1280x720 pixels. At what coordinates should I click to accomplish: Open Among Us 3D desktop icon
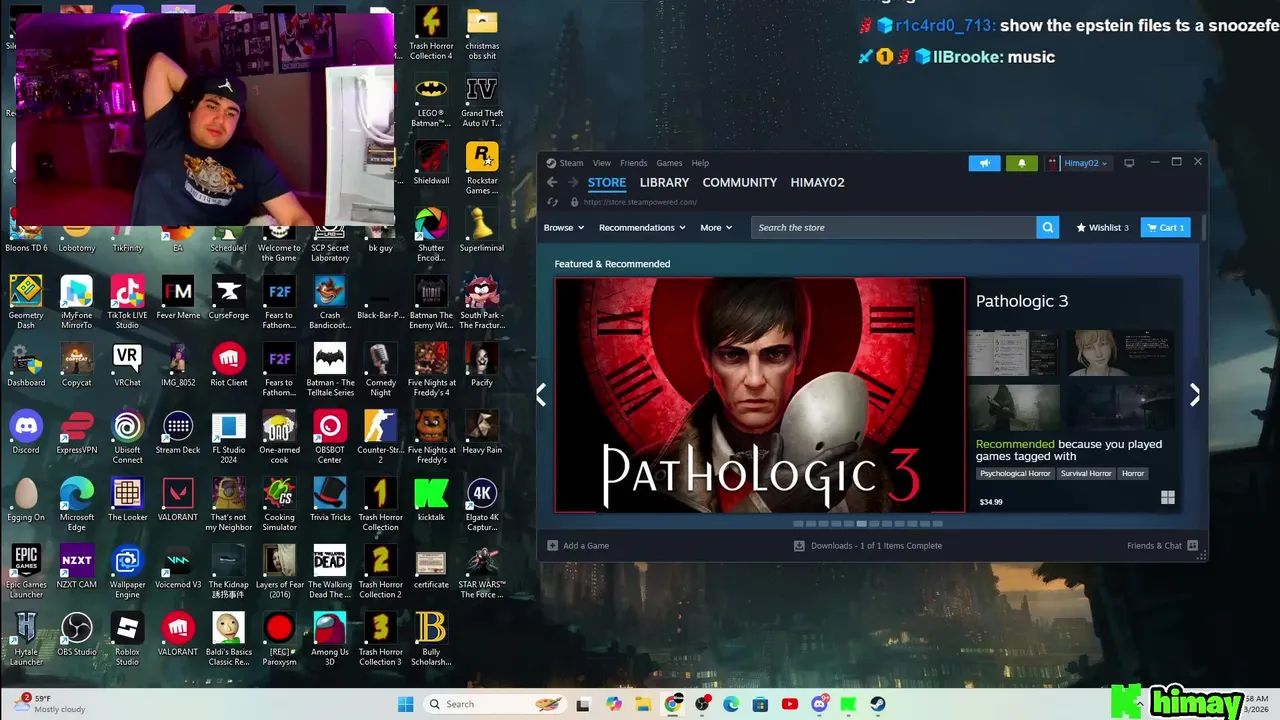point(330,639)
